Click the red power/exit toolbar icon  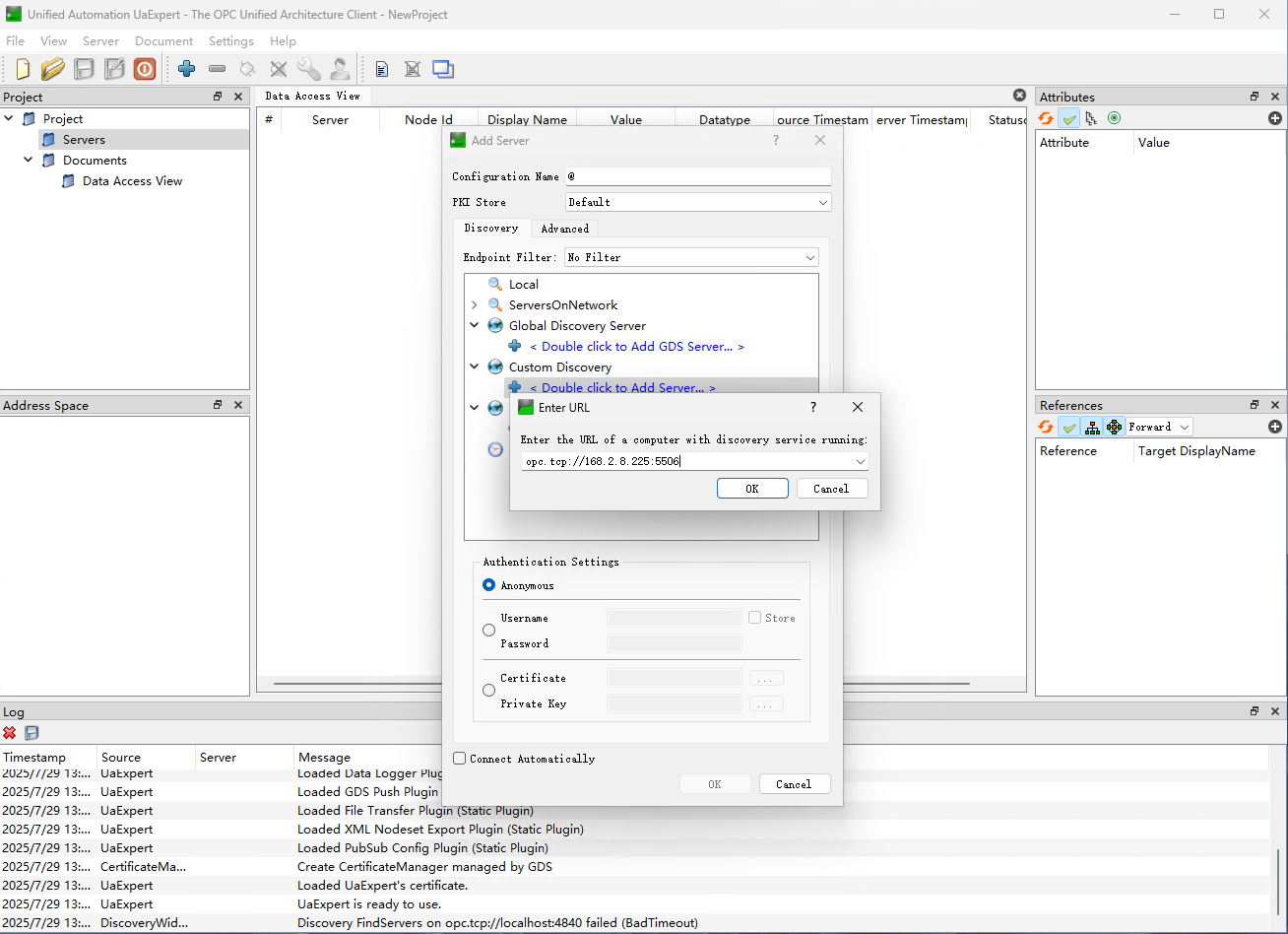(145, 69)
